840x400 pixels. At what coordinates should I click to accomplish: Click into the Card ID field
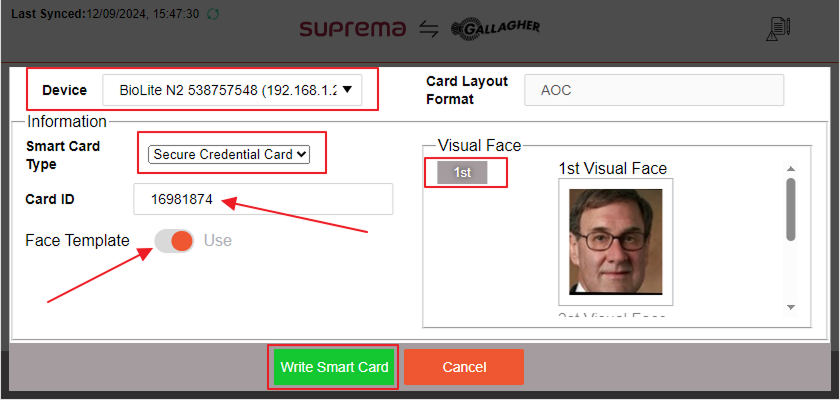(x=263, y=199)
